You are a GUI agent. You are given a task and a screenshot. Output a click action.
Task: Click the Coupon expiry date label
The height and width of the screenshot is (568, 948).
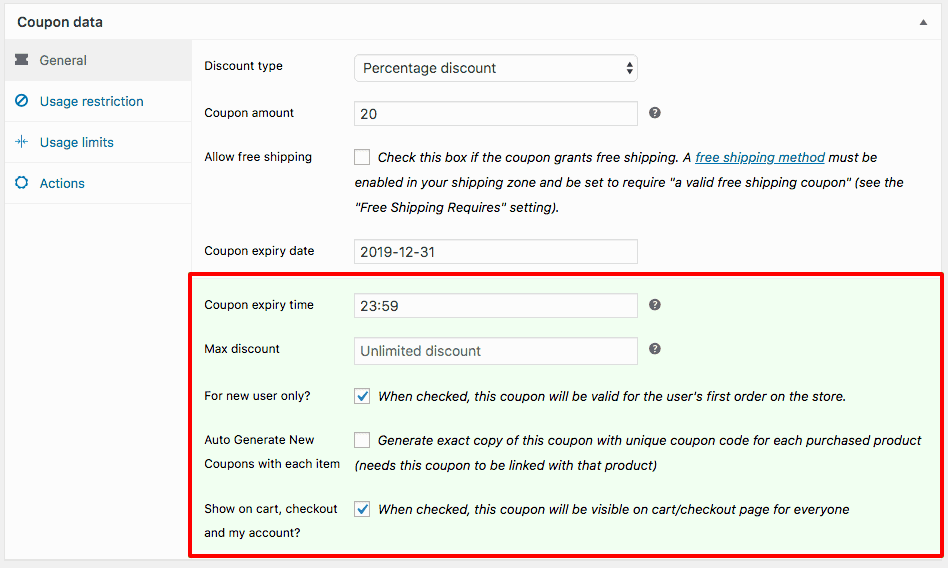click(259, 250)
